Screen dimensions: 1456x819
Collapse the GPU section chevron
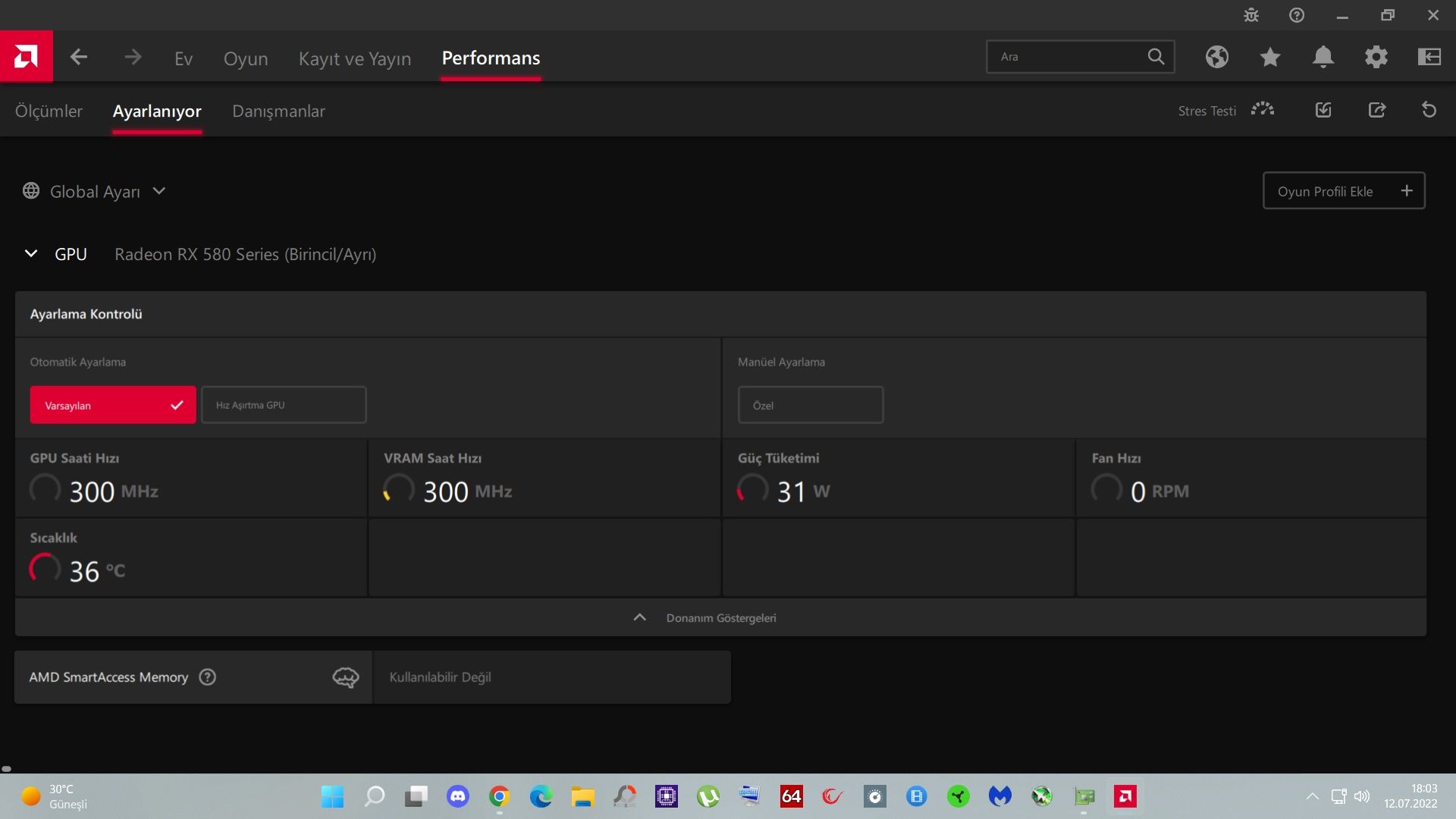coord(31,254)
